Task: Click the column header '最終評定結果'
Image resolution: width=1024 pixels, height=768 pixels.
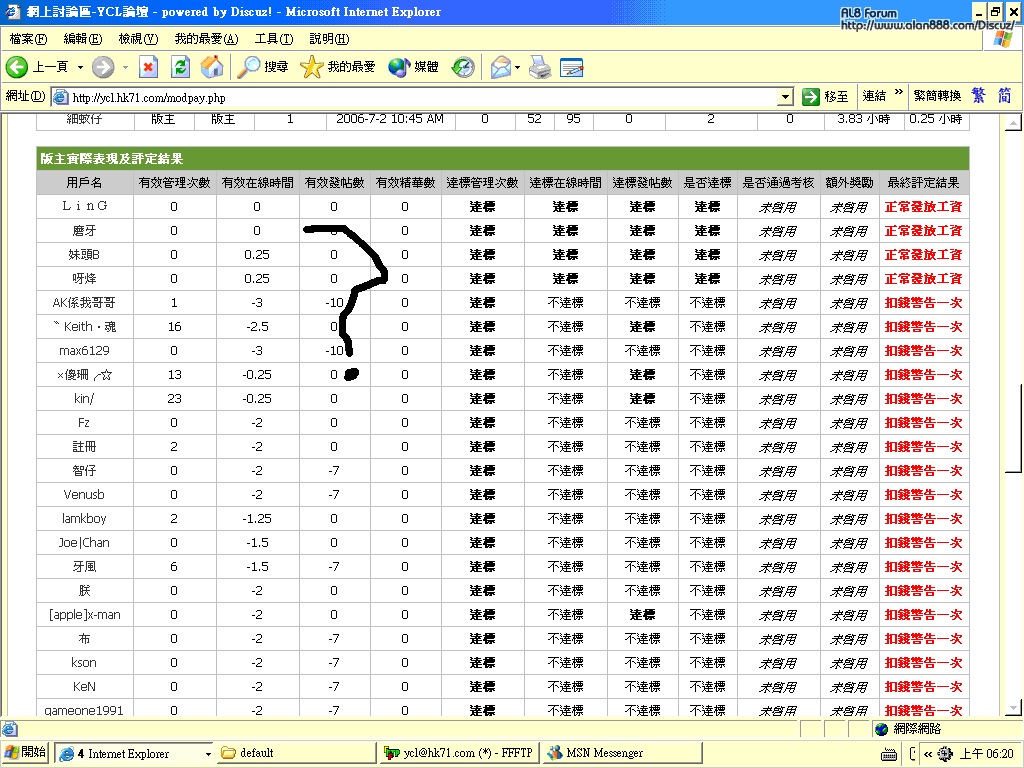Action: (923, 183)
